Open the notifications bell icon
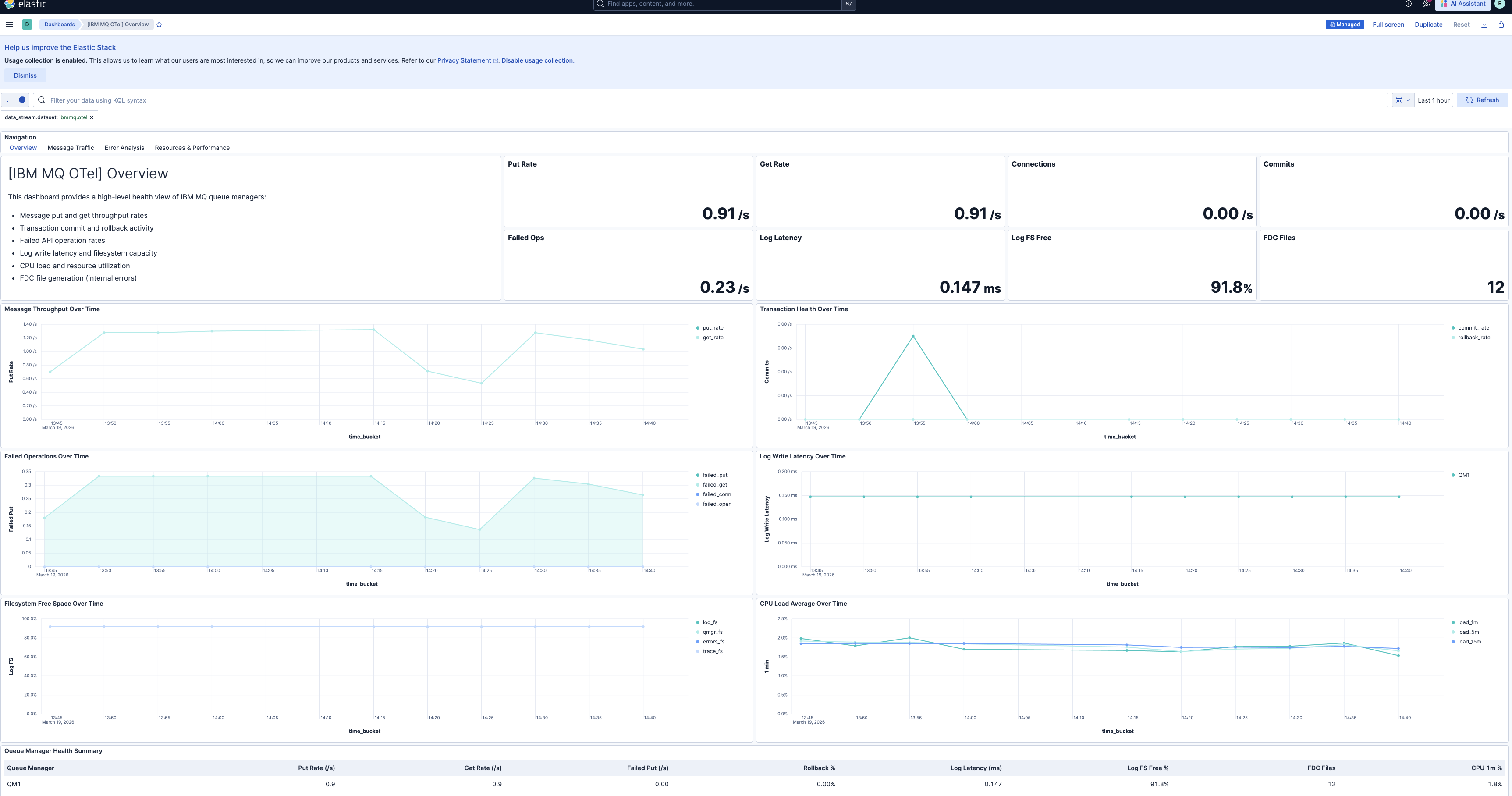This screenshot has width=1512, height=796. [1426, 4]
